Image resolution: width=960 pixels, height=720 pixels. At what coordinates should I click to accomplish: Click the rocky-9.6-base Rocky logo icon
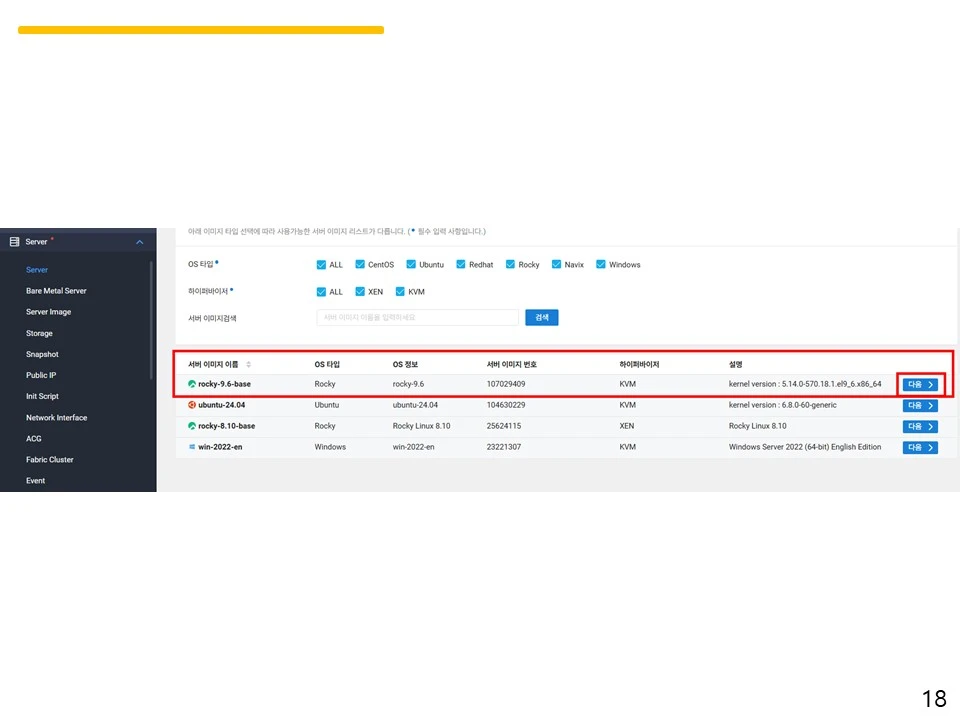click(192, 384)
